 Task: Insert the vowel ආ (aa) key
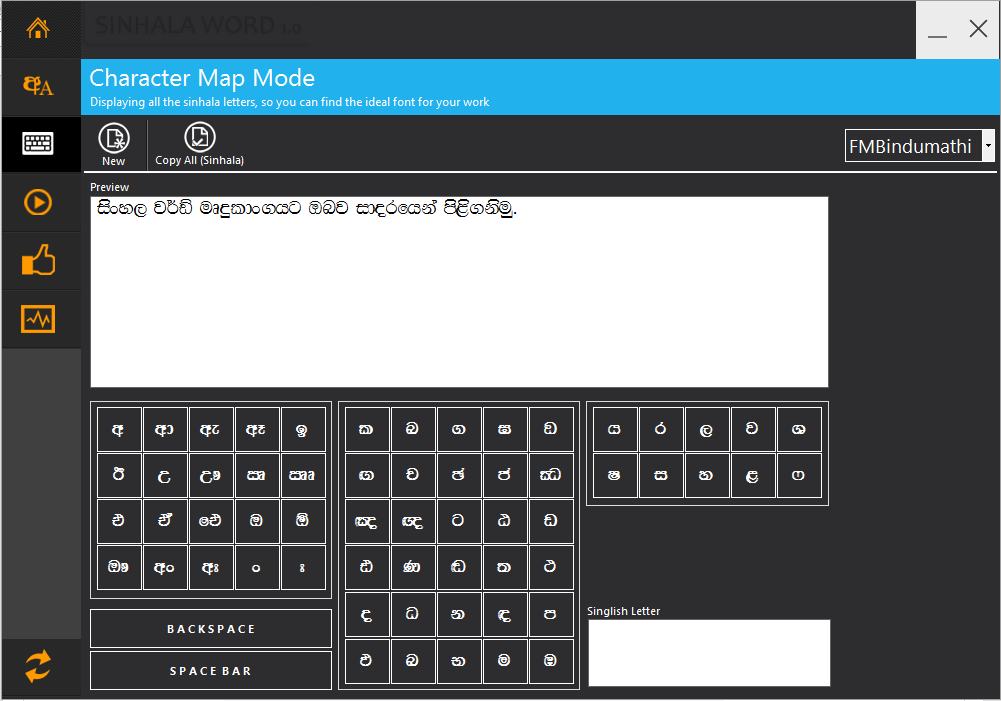tap(165, 429)
